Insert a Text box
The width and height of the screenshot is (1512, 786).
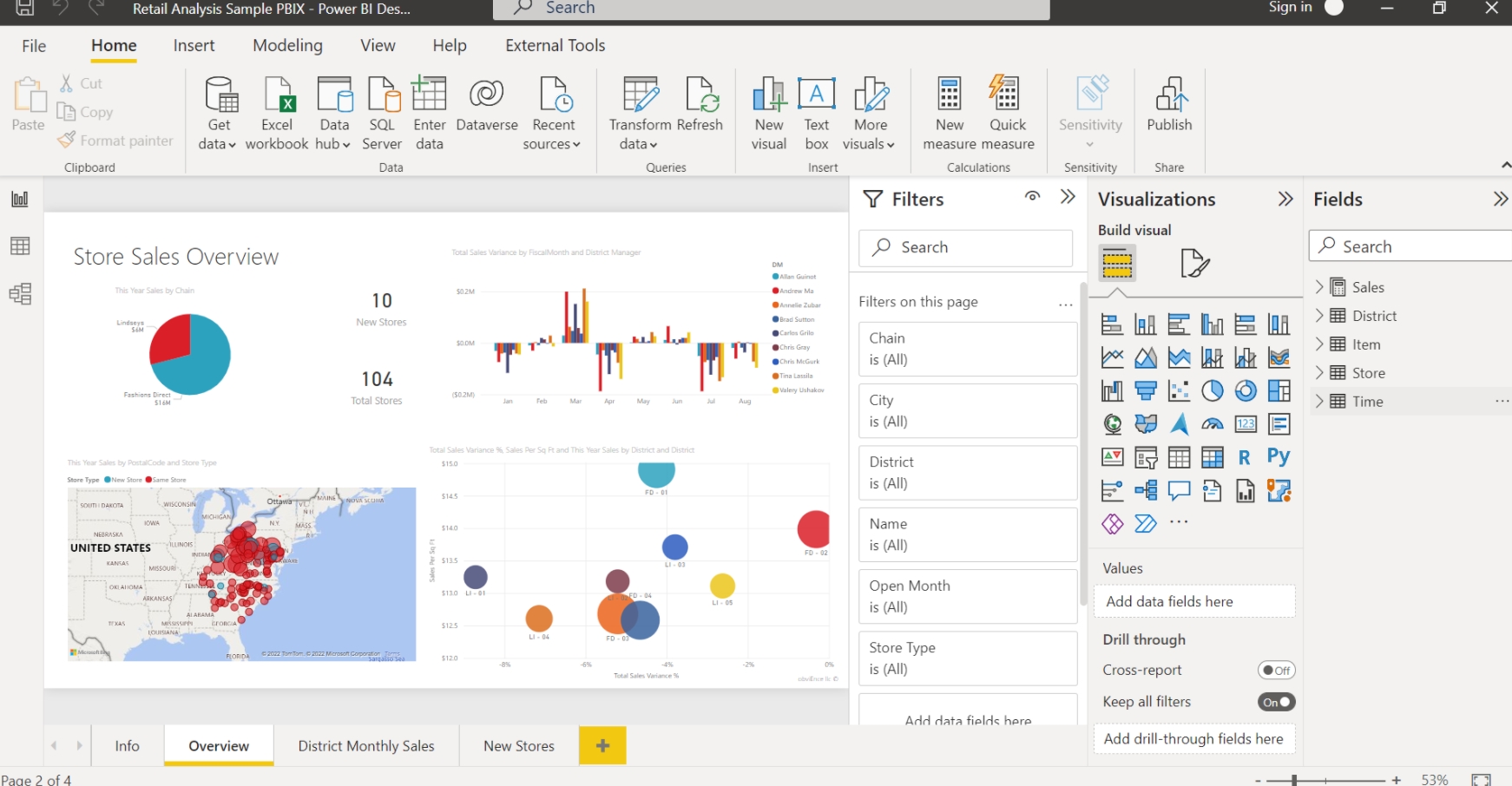click(x=817, y=113)
